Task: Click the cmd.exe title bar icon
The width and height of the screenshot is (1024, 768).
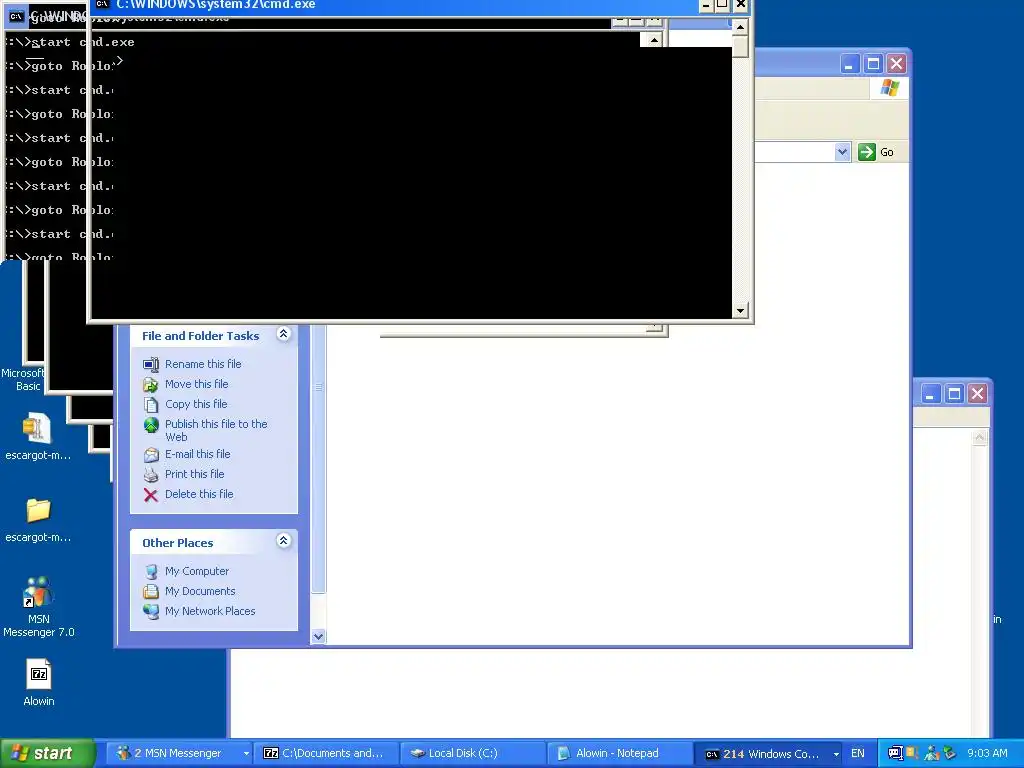Action: pos(102,4)
